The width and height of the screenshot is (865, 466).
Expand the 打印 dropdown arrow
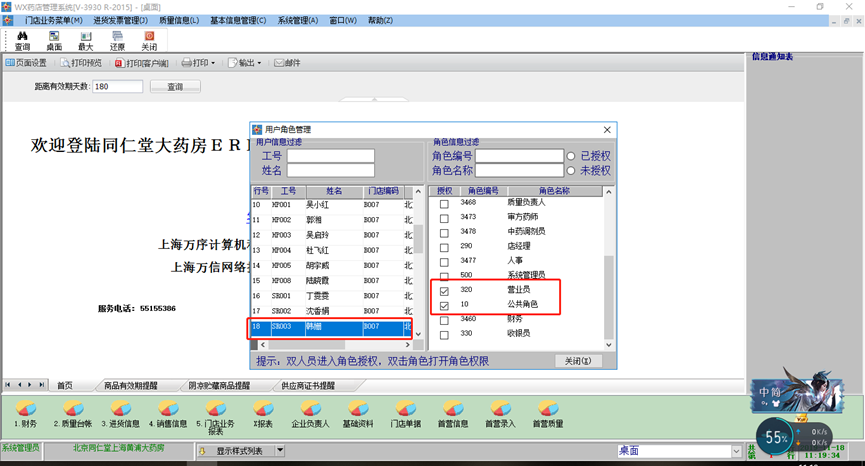coord(213,63)
